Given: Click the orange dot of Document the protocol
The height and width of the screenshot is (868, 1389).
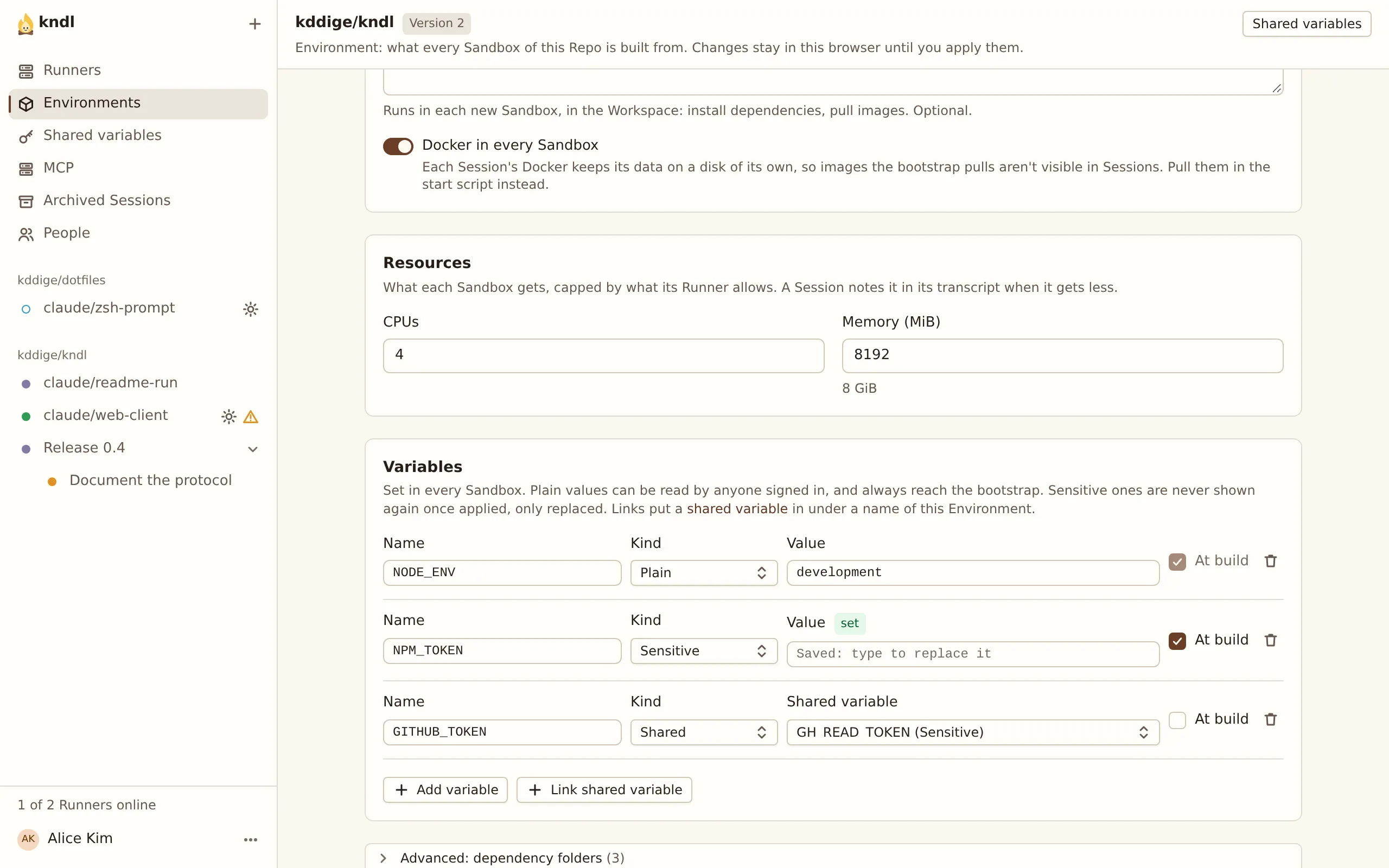Looking at the screenshot, I should (52, 482).
